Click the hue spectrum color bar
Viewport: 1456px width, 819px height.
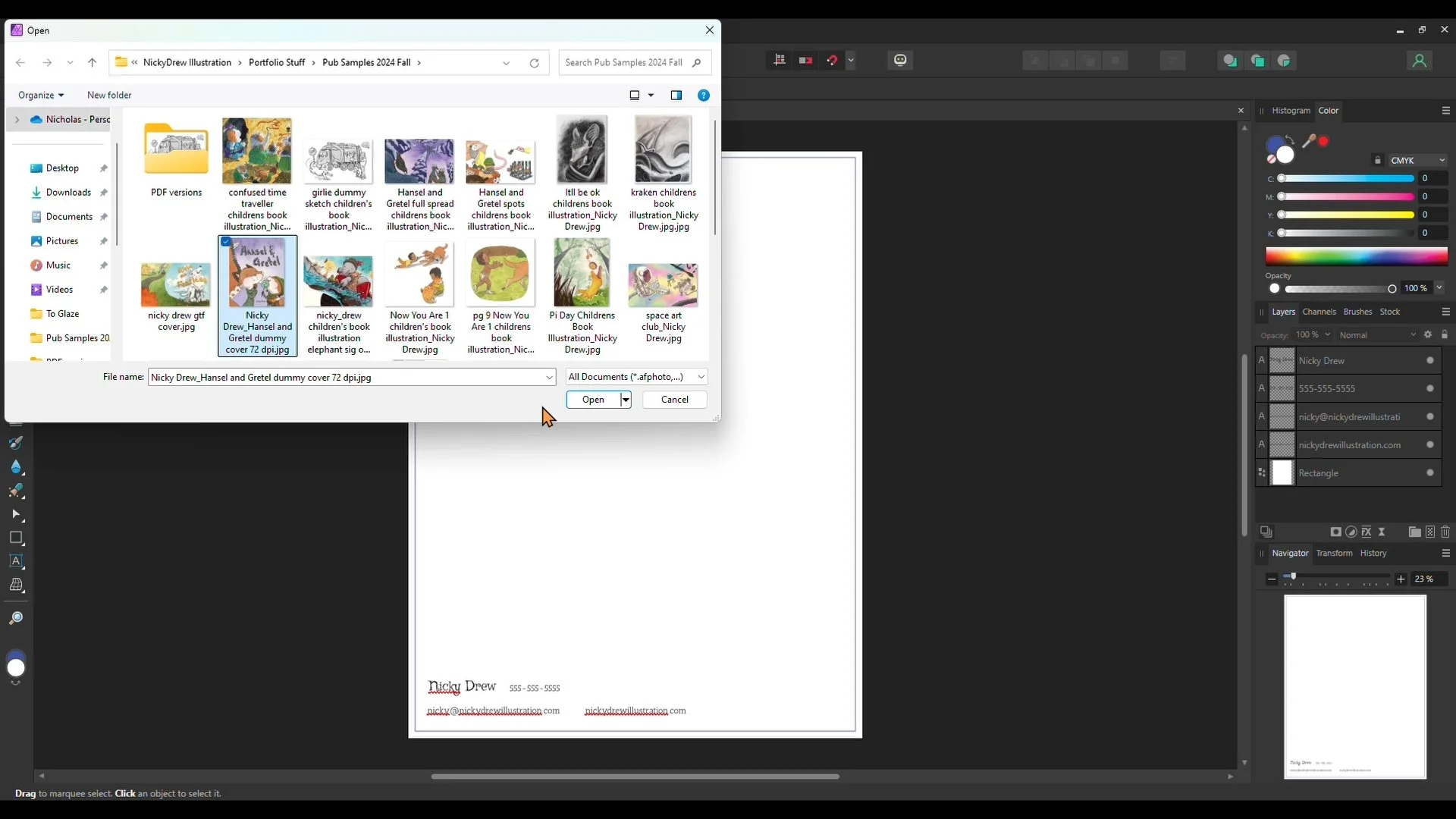pos(1356,256)
